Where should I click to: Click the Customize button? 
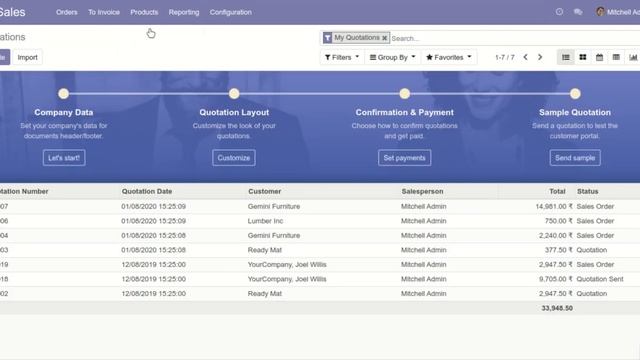coord(234,158)
